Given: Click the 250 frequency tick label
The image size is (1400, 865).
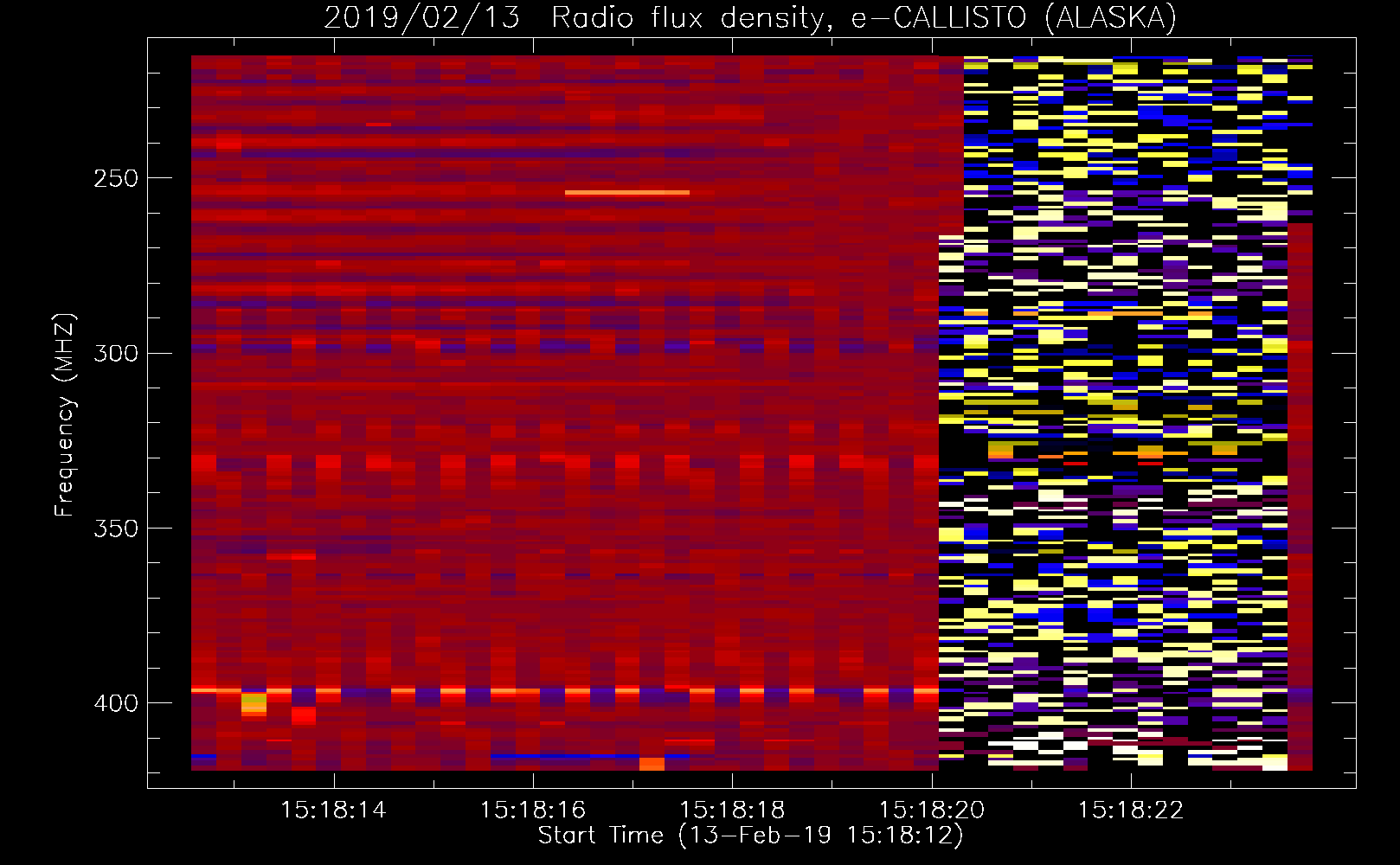Looking at the screenshot, I should pyautogui.click(x=116, y=179).
